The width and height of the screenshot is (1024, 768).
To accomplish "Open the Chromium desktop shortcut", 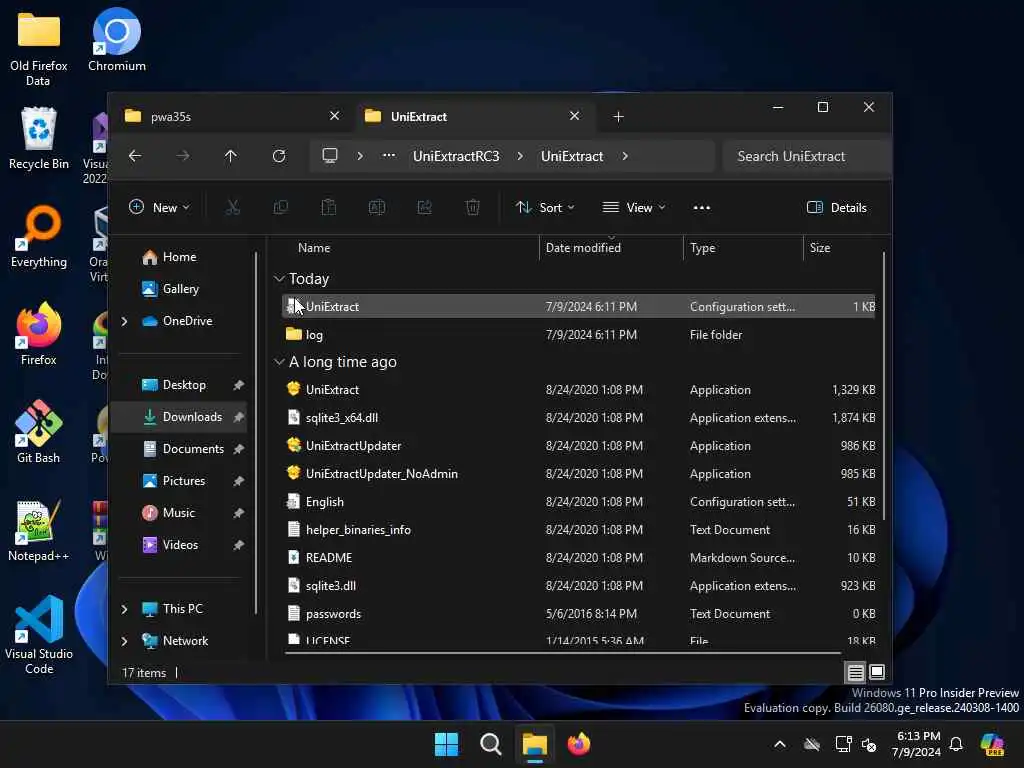I will coord(117,40).
